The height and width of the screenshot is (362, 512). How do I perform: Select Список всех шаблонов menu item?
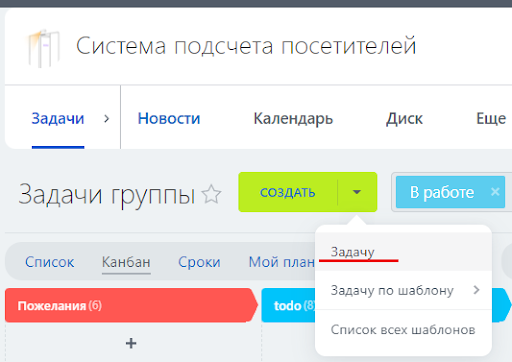point(403,330)
